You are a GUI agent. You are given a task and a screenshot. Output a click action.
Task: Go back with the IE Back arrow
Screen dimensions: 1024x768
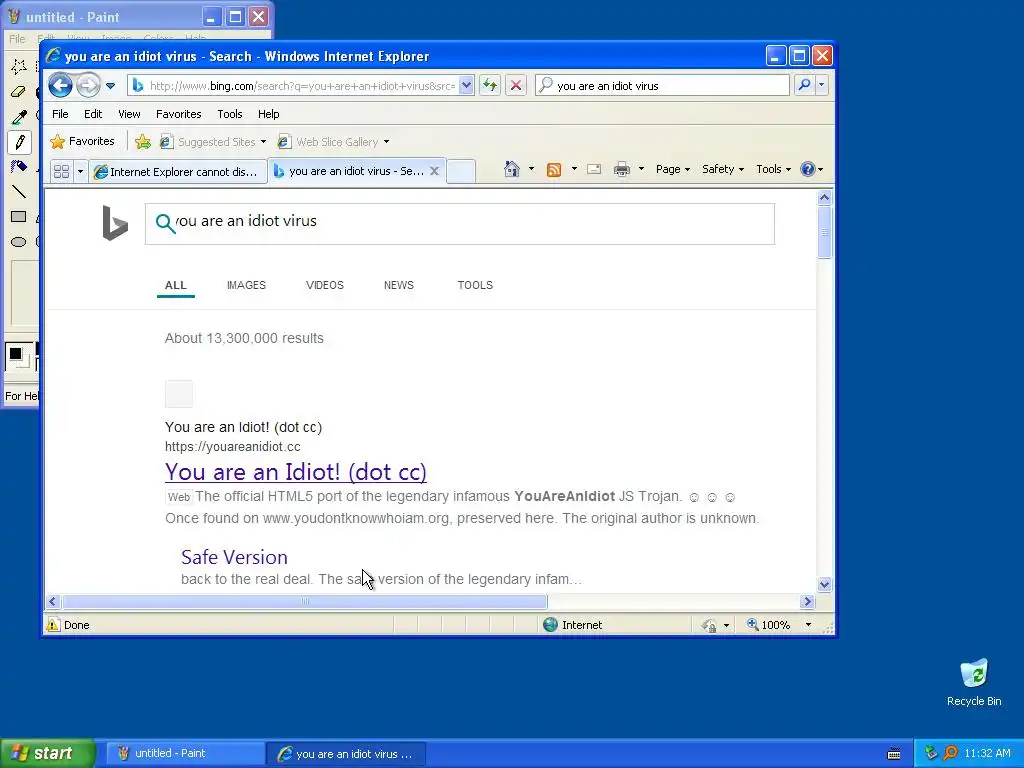[60, 86]
